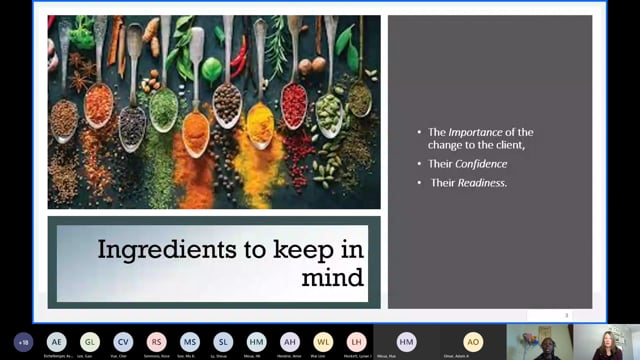
Task: Click the slide page number indicator
Action: 566,315
